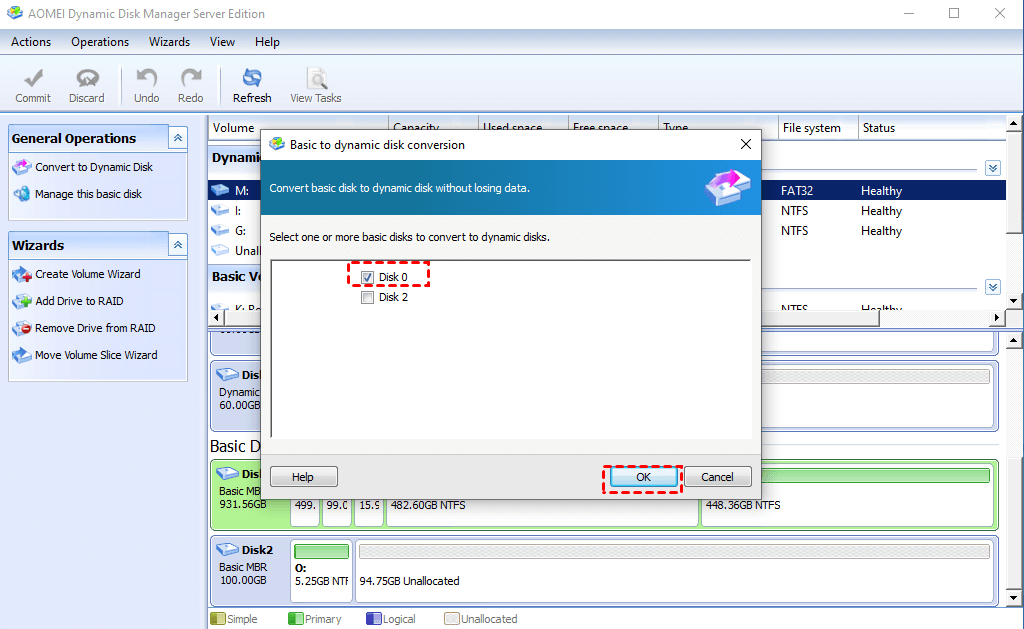Collapse the Basic volumes group chevron
This screenshot has width=1024, height=629.
click(x=993, y=287)
